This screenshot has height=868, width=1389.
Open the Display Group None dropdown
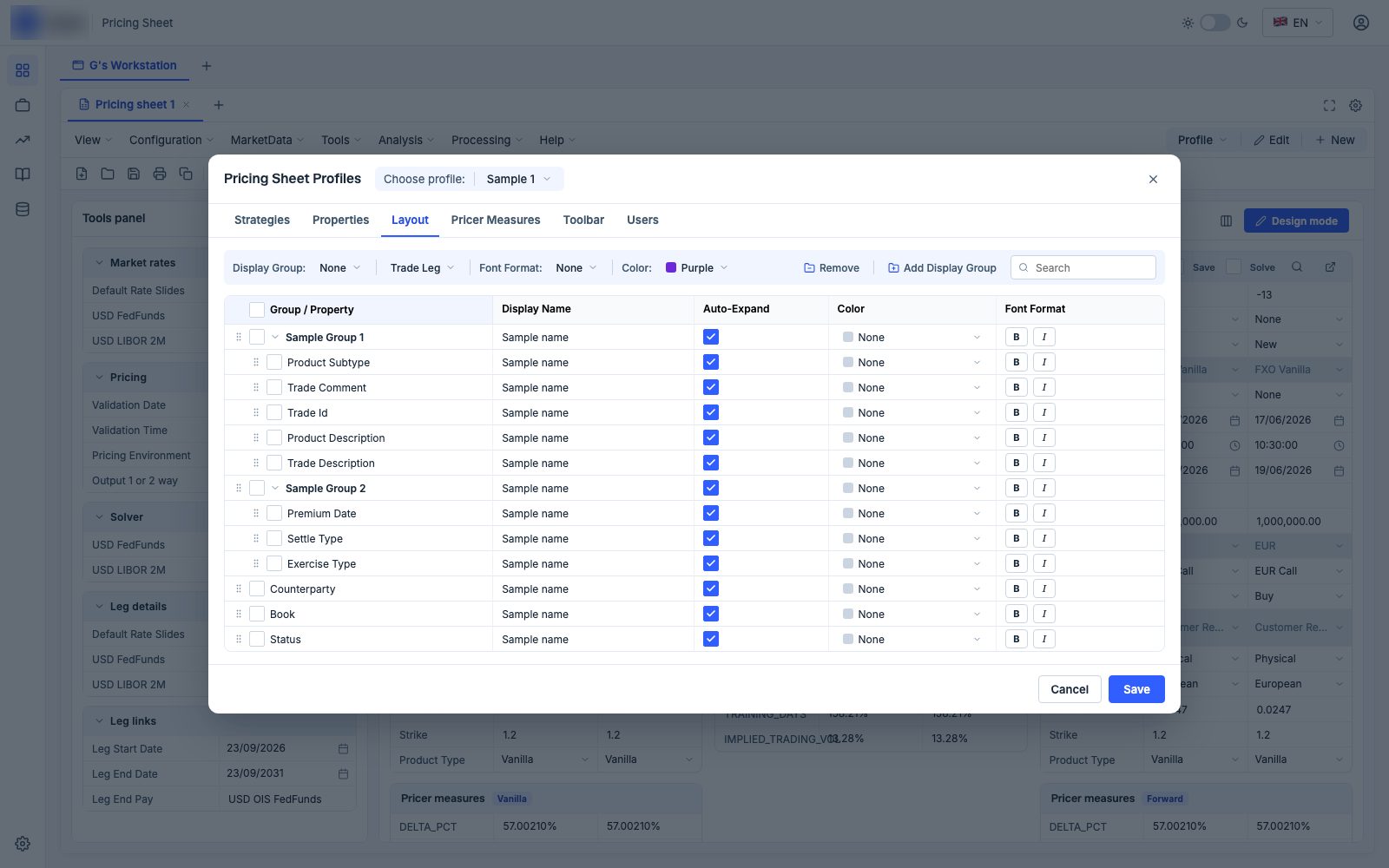pyautogui.click(x=340, y=267)
